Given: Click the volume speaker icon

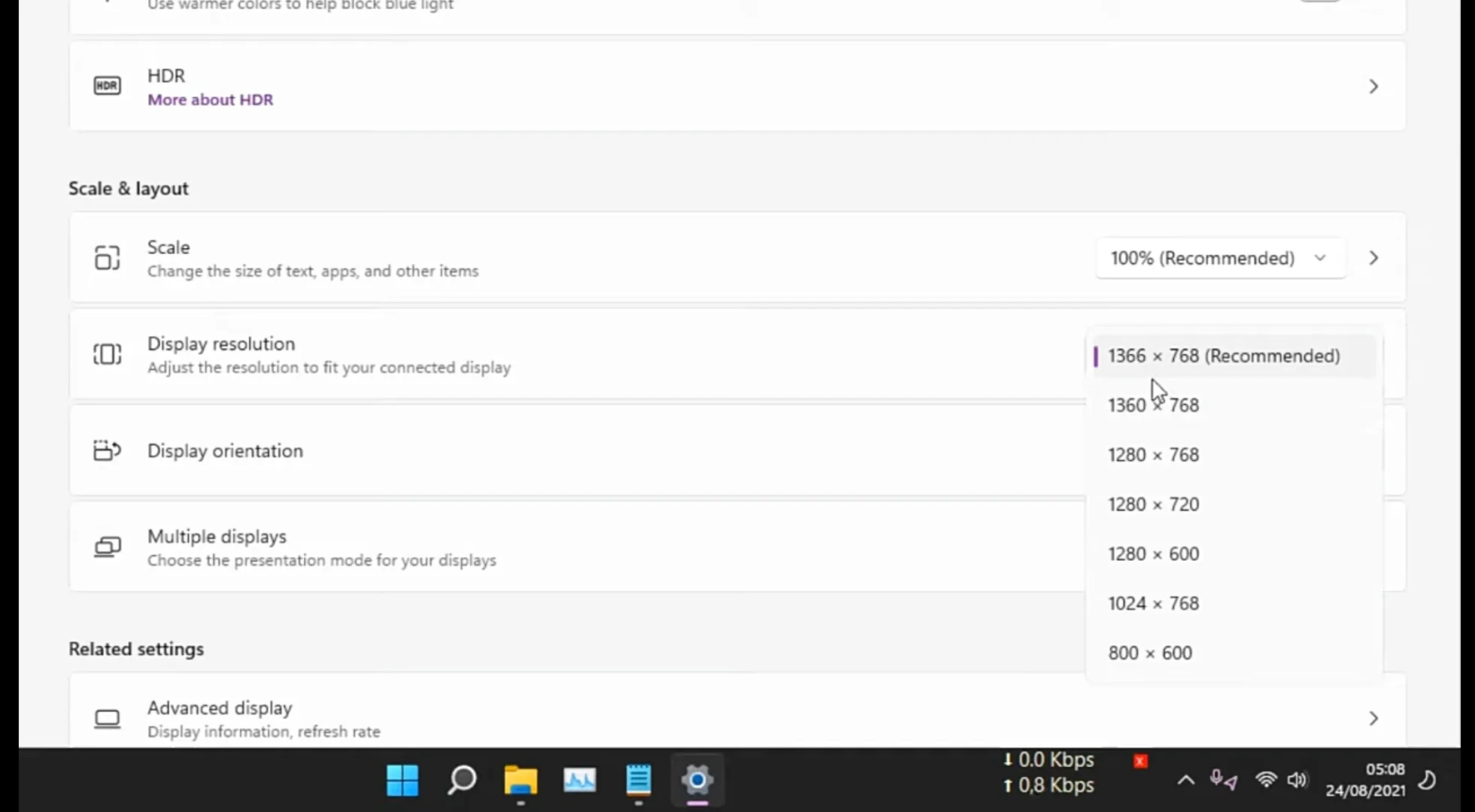Looking at the screenshot, I should coord(1297,780).
